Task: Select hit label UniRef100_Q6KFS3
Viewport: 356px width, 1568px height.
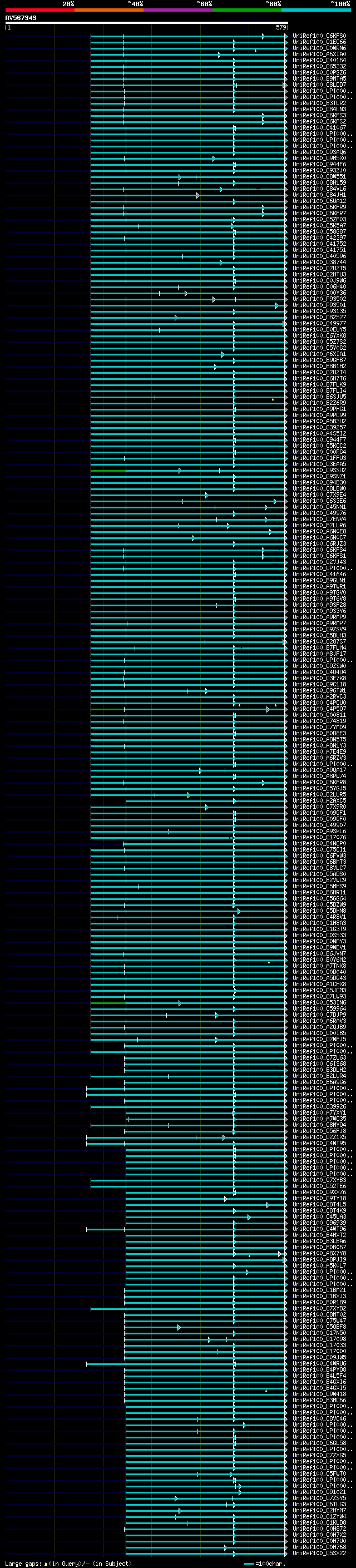Action: (x=319, y=116)
